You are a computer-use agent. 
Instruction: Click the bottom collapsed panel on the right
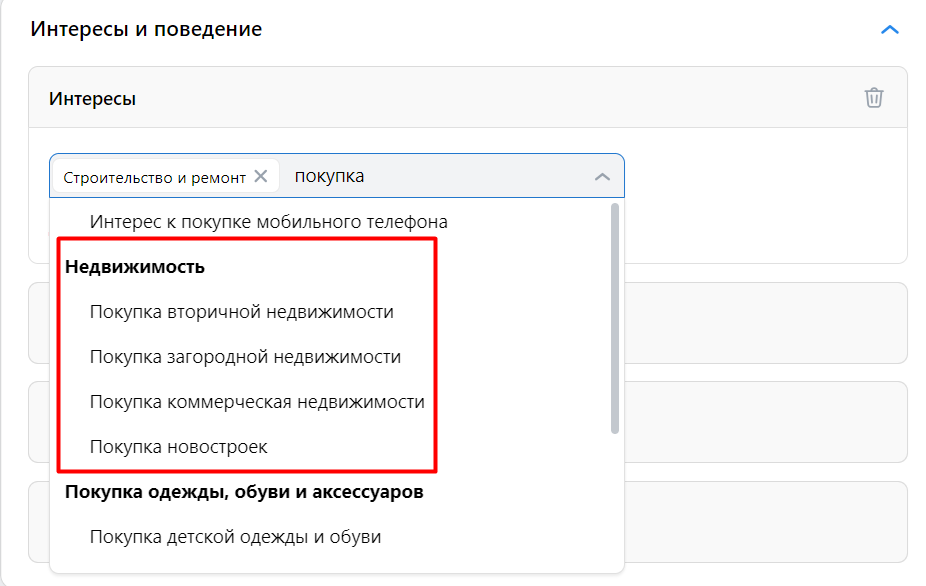765,522
